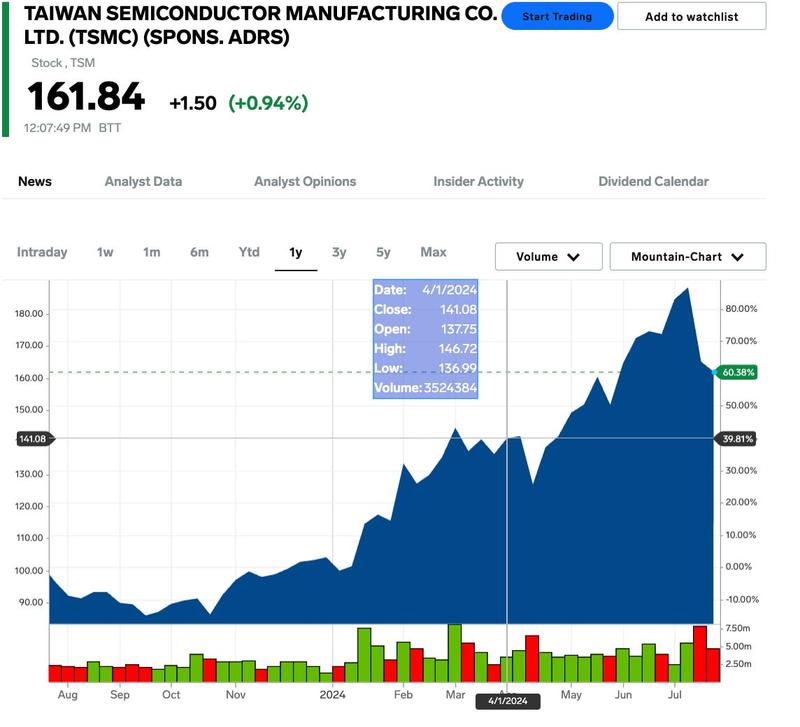This screenshot has height=727, width=800.
Task: Click the +0.94% change value
Action: (268, 103)
